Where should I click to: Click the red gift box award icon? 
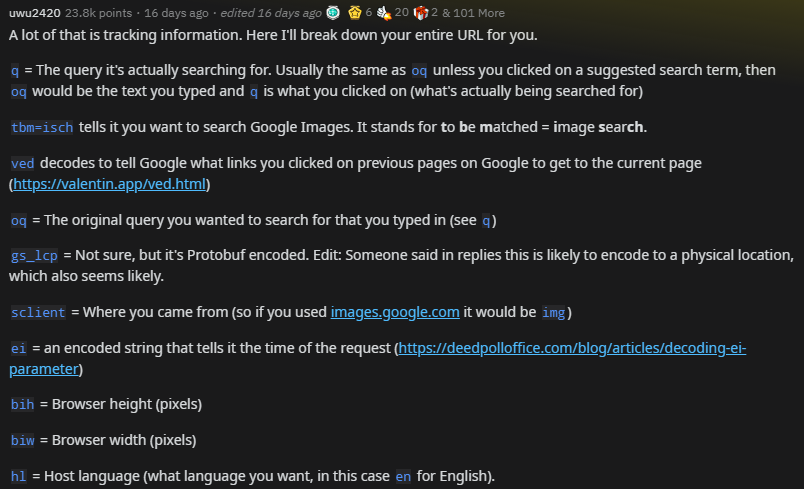click(x=420, y=13)
